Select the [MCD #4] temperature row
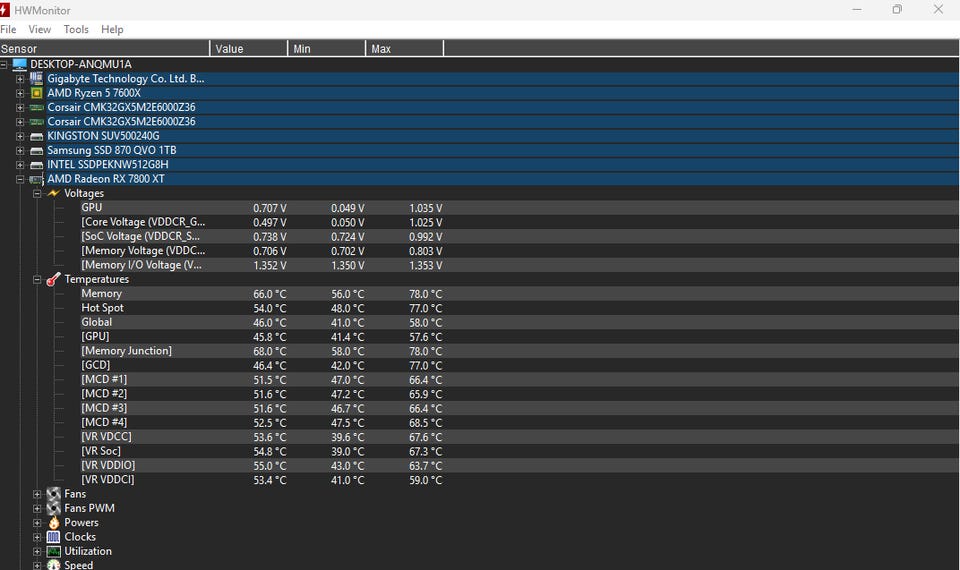 click(104, 422)
